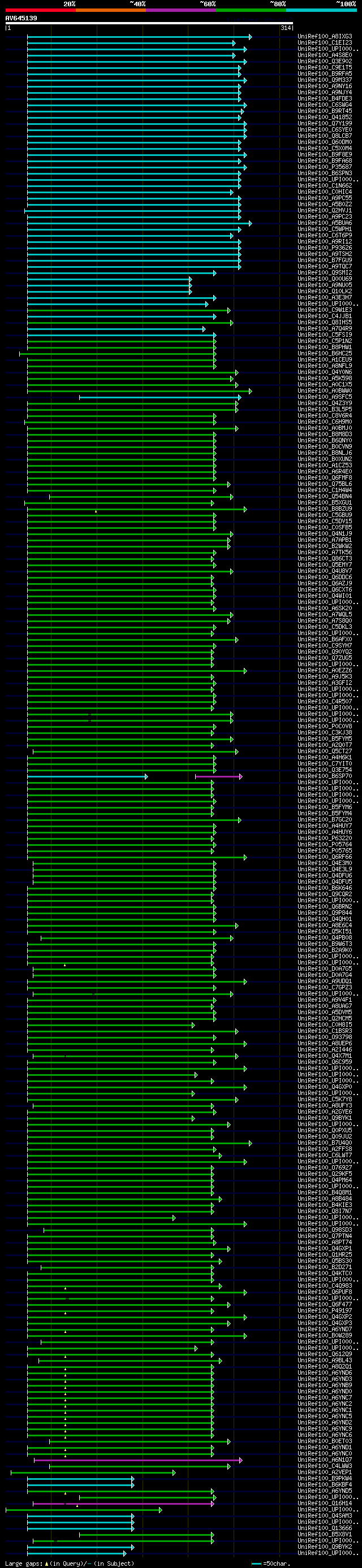Select the UniRef100_Q4PB08 label

[325, 937]
